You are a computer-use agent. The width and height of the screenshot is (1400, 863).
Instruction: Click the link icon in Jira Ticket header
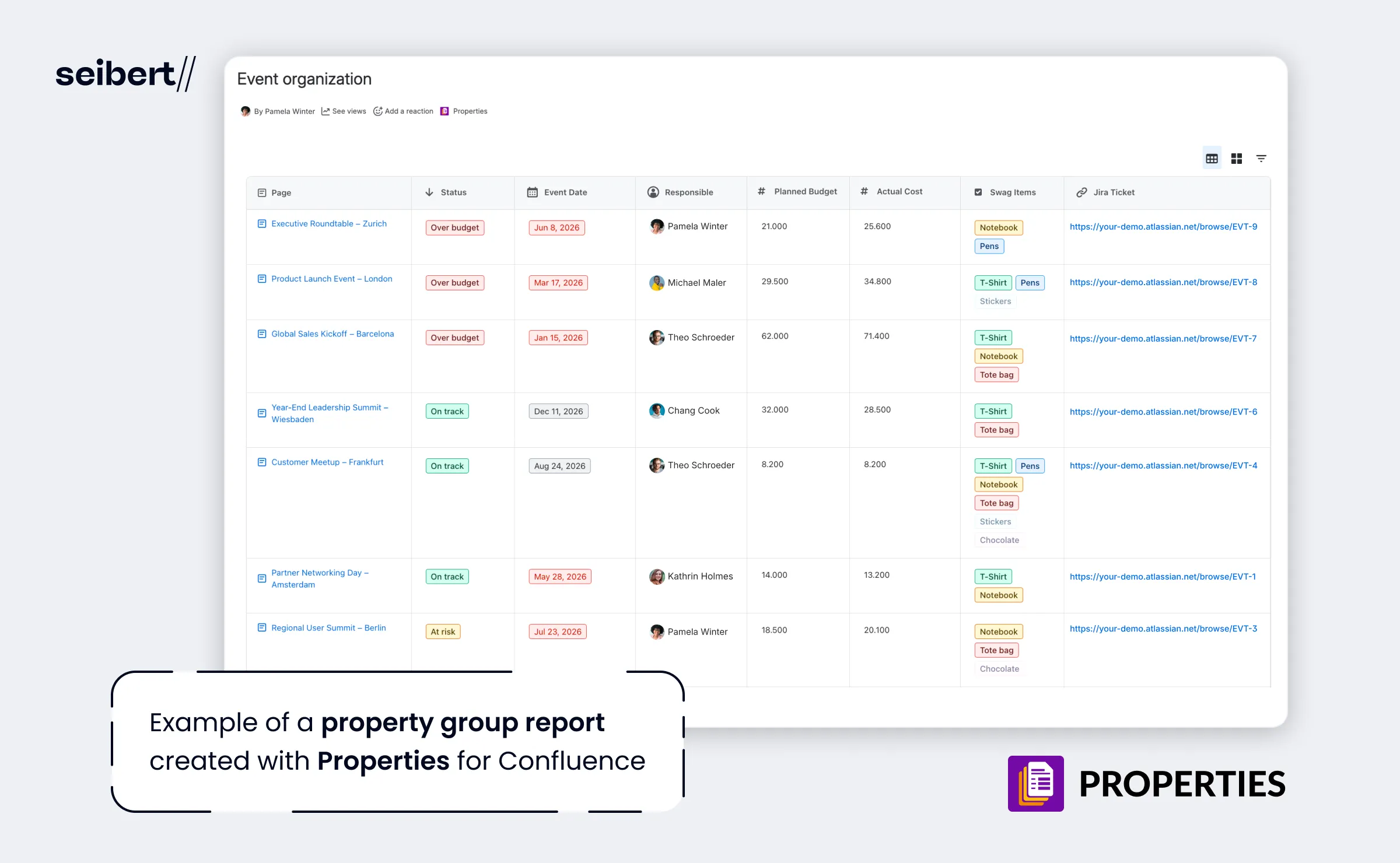1081,192
